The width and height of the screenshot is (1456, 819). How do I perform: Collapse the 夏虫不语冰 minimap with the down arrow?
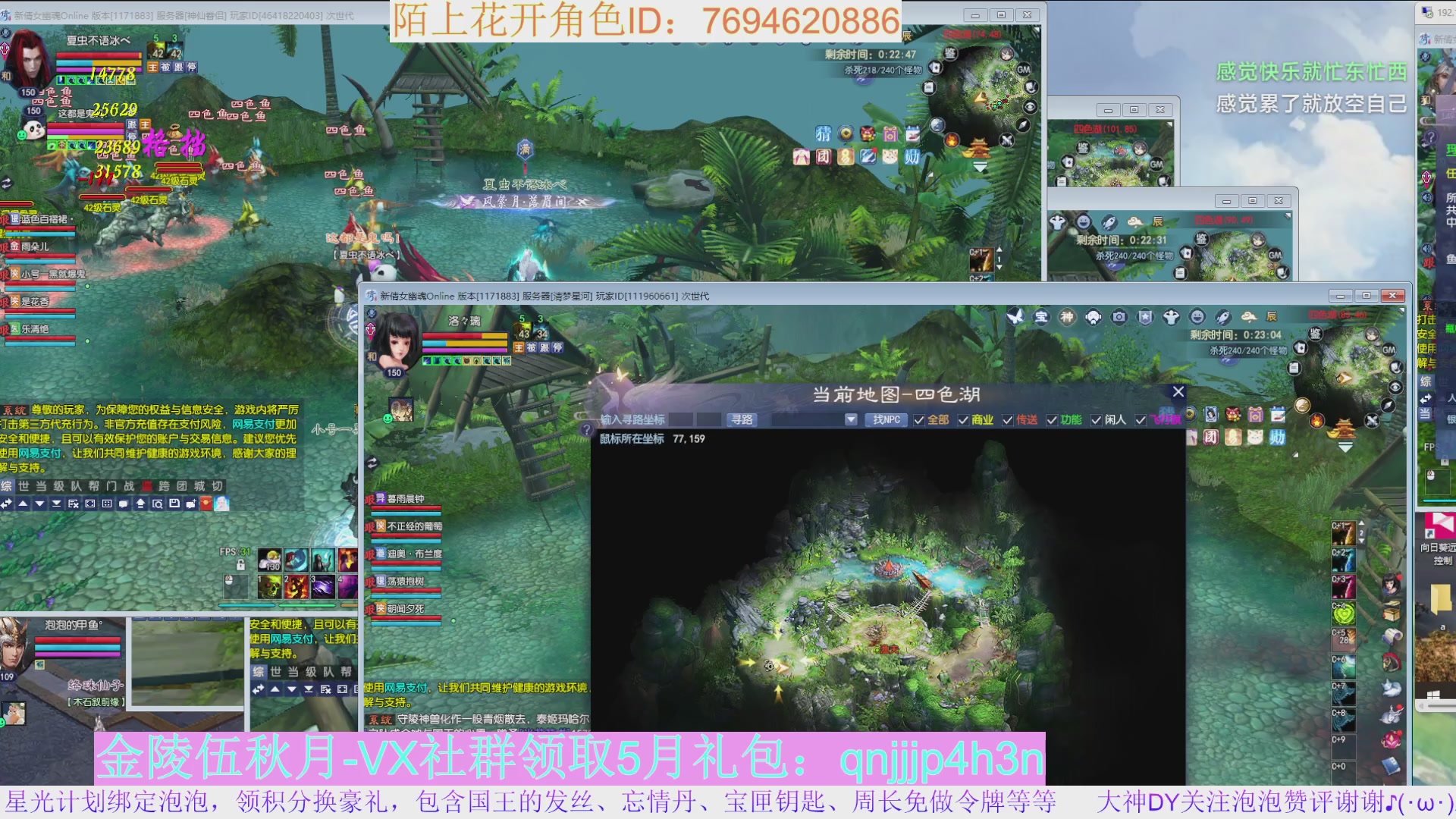(x=981, y=168)
